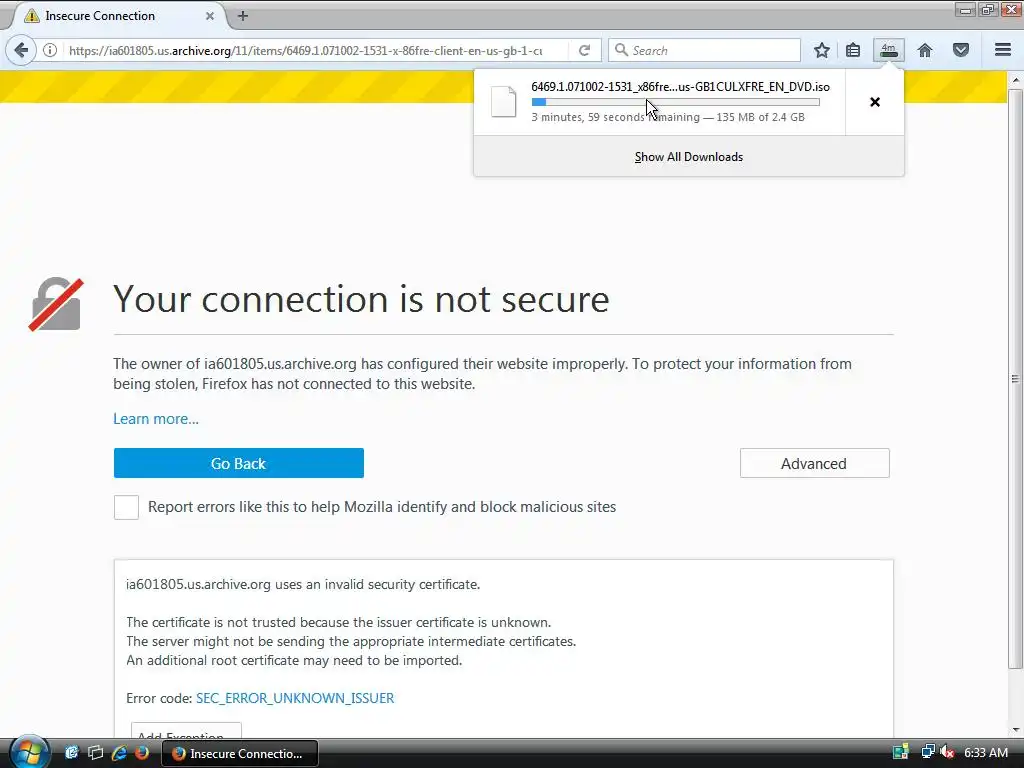The height and width of the screenshot is (768, 1024).
Task: Click the Add Exception button
Action: click(x=186, y=731)
